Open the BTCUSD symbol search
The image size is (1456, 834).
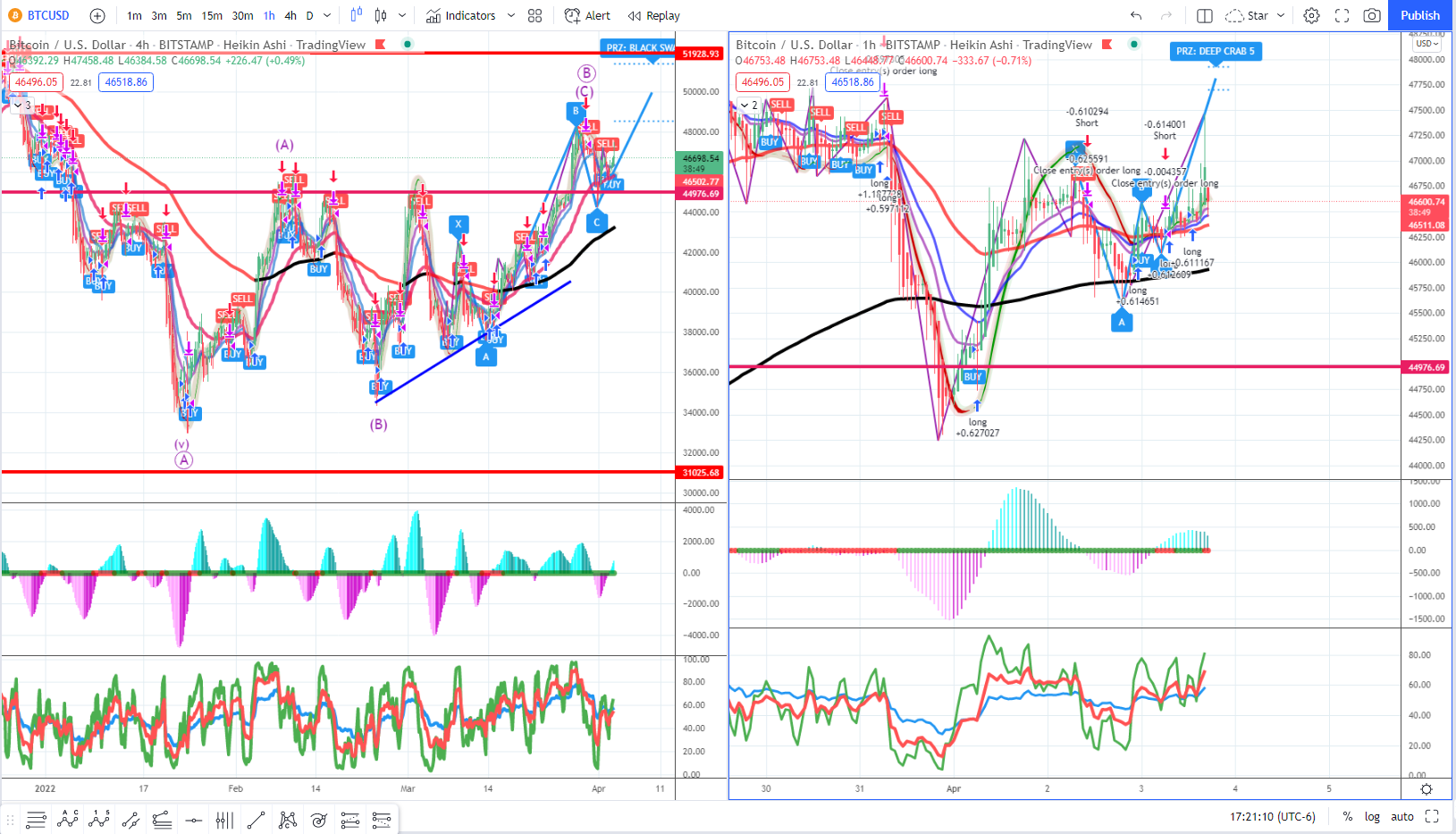38,15
